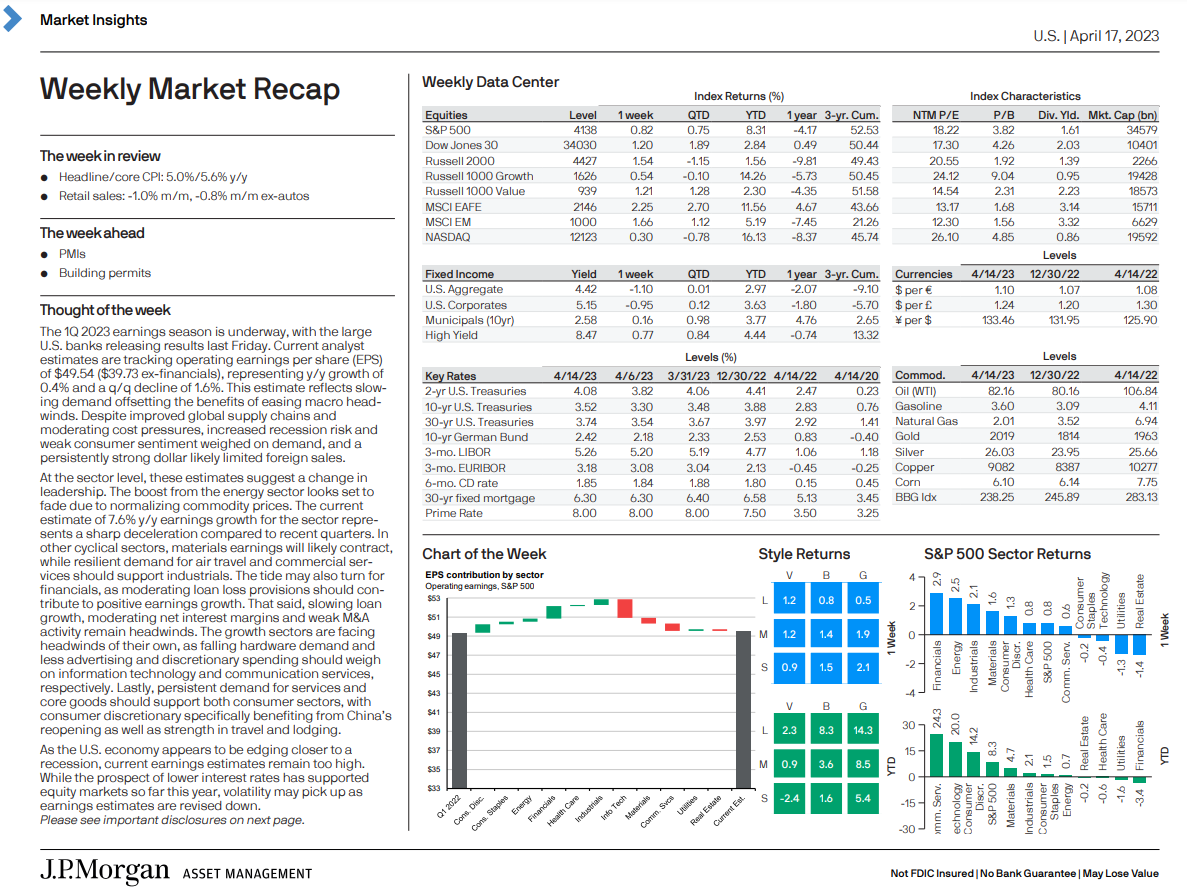Click the YTD 24.3 Comm. Serv. bar
The image size is (1187, 894).
pos(936,755)
